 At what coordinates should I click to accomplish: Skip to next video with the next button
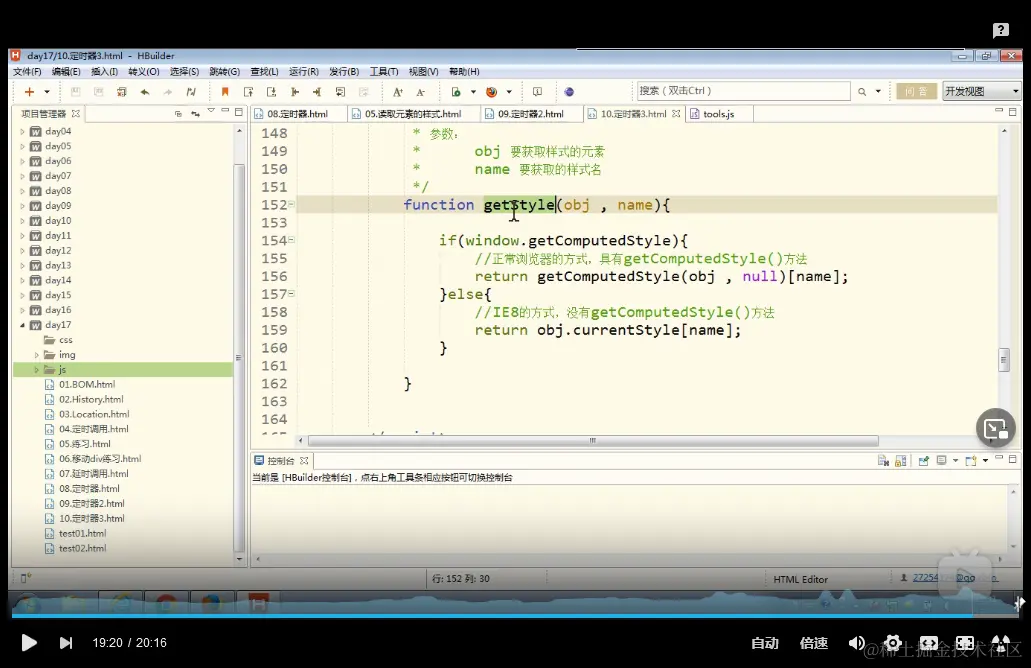(66, 642)
